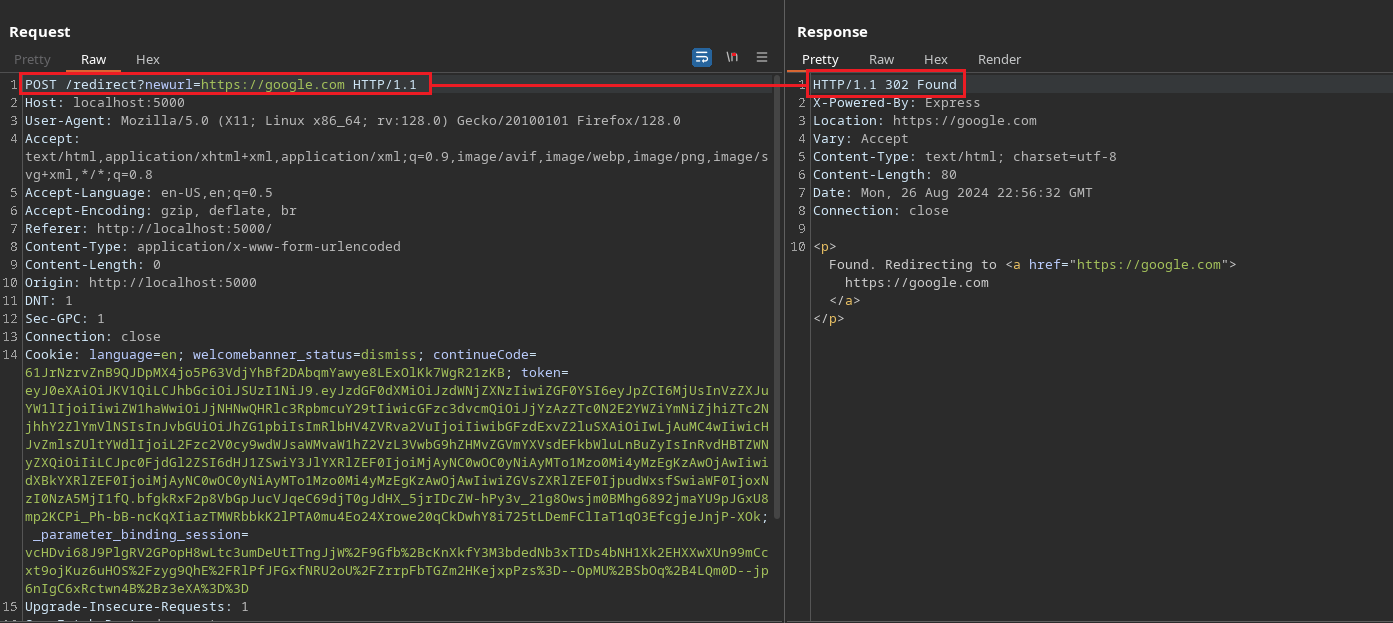This screenshot has width=1393, height=623.
Task: Show the Render tab in Response panel
Action: pyautogui.click(x=999, y=60)
